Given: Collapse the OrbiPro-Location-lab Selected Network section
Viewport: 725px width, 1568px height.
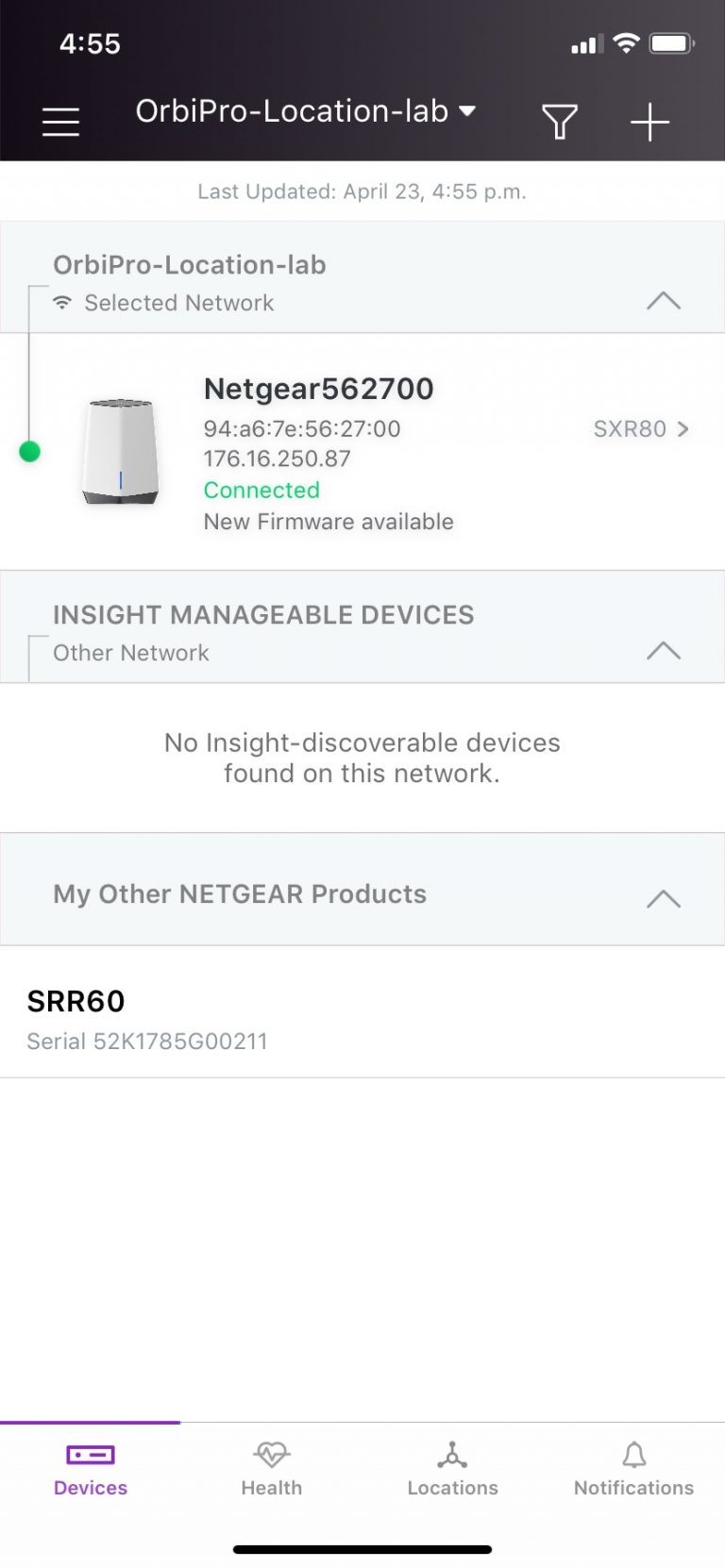Looking at the screenshot, I should click(664, 301).
